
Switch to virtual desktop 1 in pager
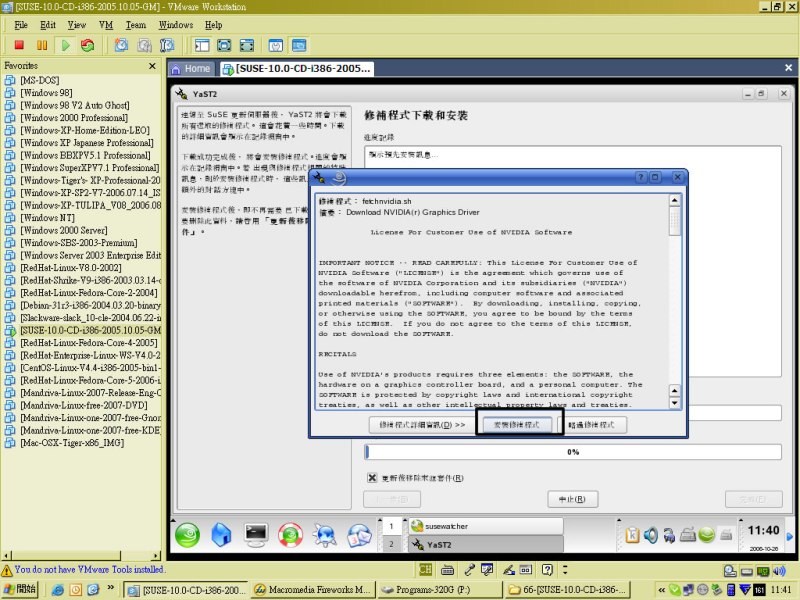pyautogui.click(x=391, y=526)
